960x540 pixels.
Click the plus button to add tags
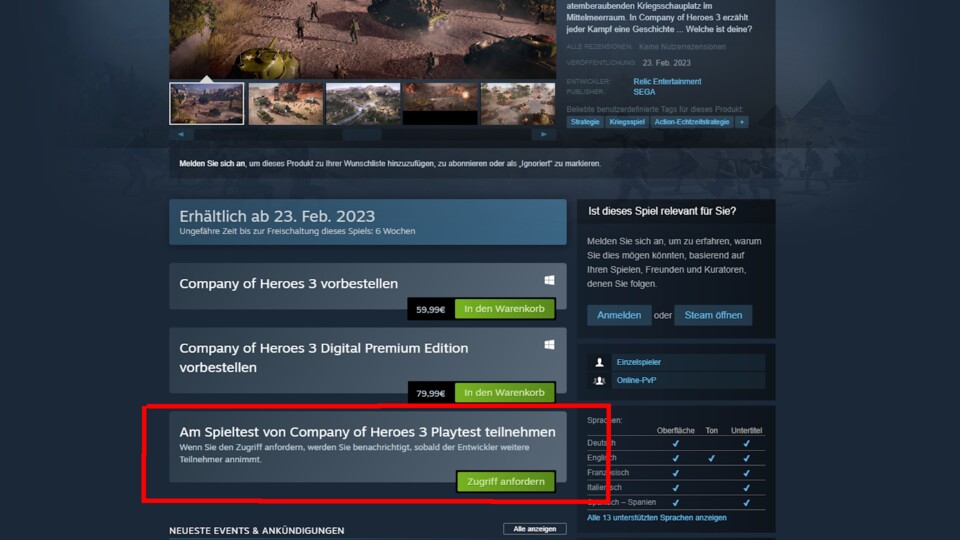pyautogui.click(x=741, y=122)
